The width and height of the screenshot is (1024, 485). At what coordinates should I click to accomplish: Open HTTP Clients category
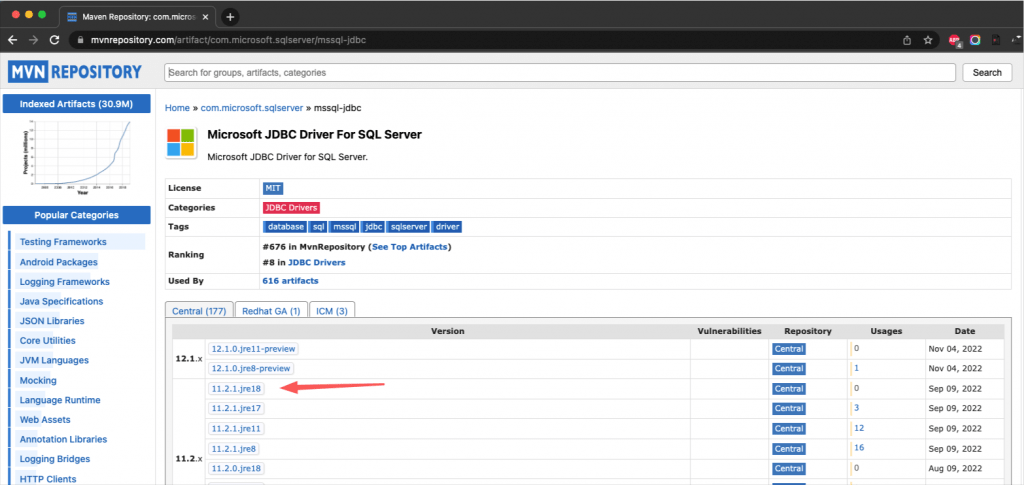(48, 479)
